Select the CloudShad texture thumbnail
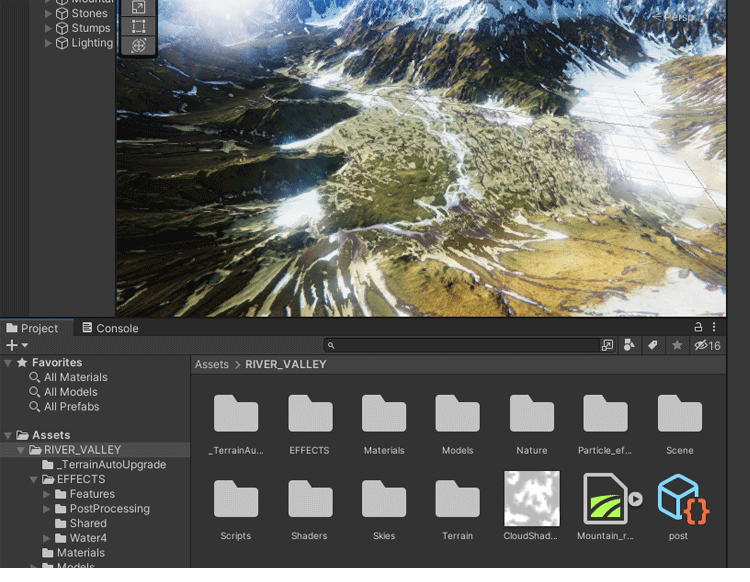The height and width of the screenshot is (582, 750). coord(531,500)
